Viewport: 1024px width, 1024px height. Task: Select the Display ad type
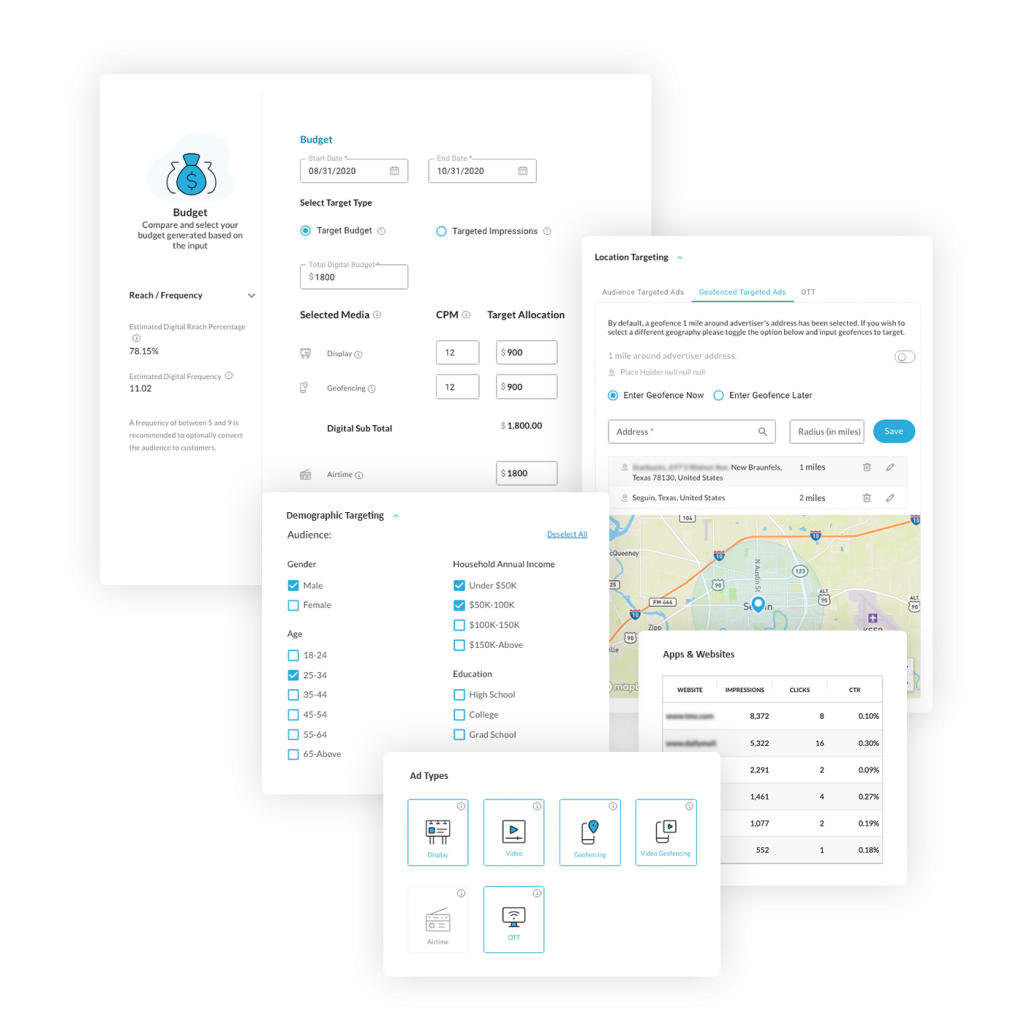[x=438, y=832]
